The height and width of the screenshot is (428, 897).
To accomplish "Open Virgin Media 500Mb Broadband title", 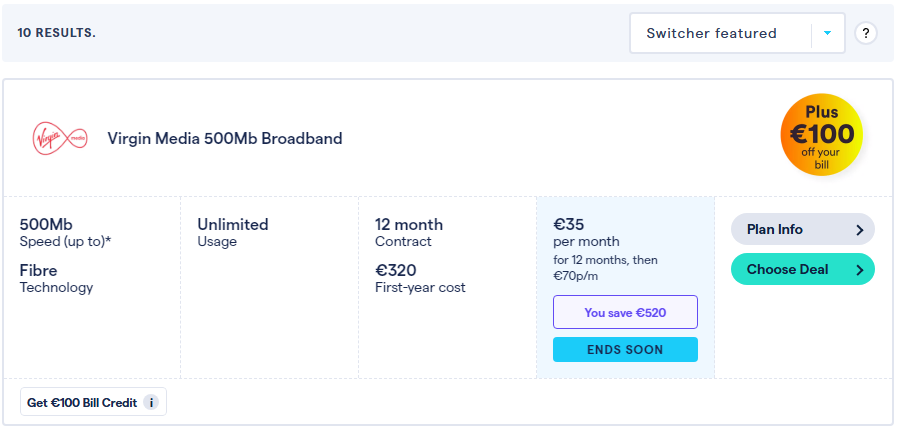I will (225, 139).
